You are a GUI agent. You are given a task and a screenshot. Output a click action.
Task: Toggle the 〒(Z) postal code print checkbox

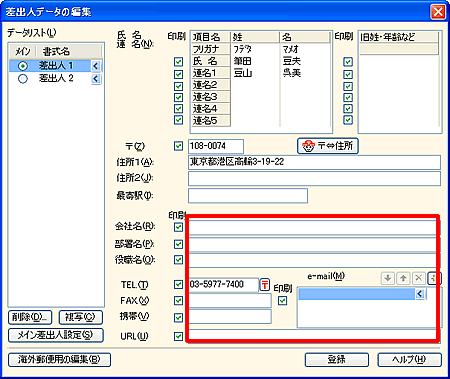[x=179, y=146]
